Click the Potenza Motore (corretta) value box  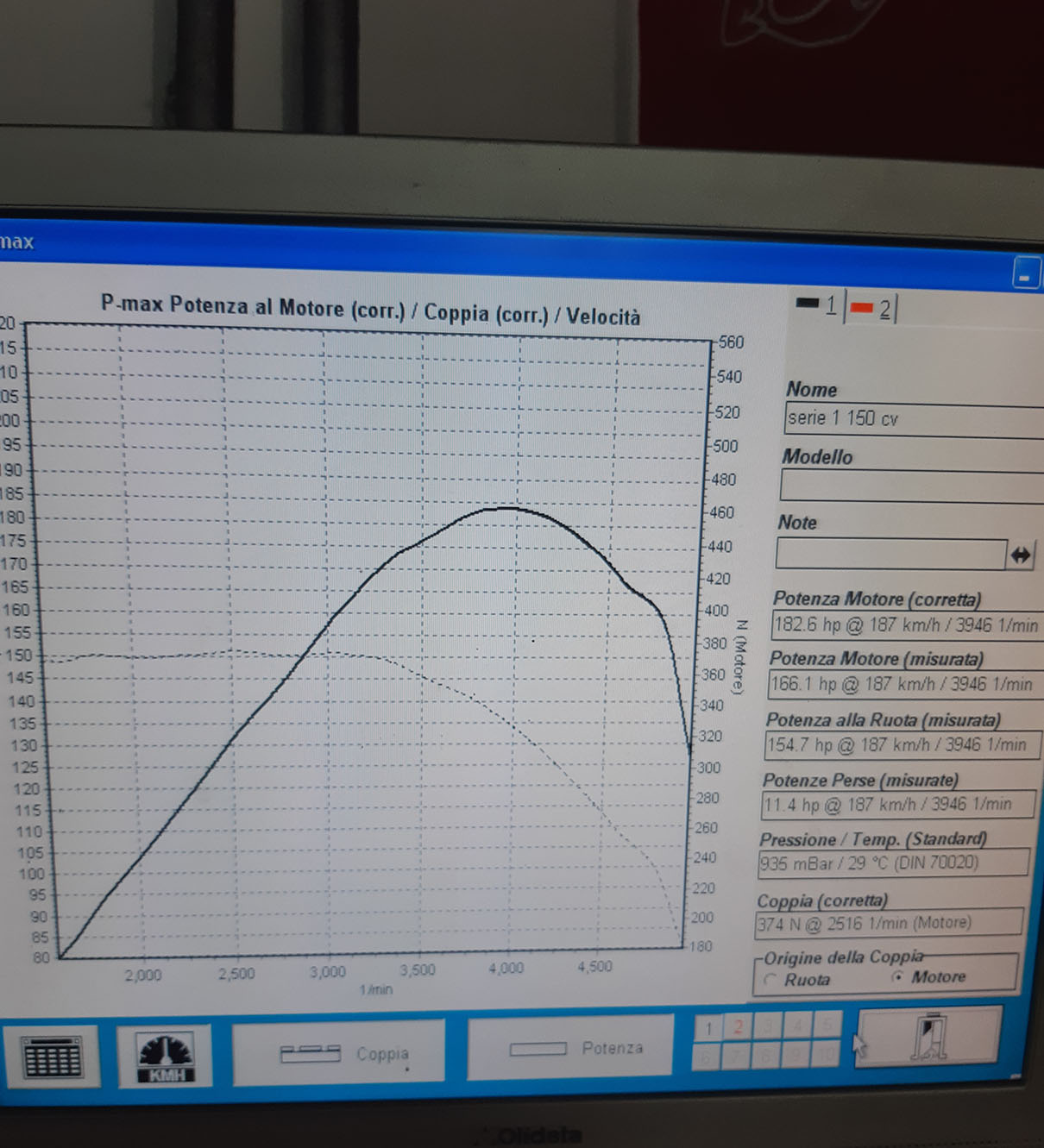(906, 625)
